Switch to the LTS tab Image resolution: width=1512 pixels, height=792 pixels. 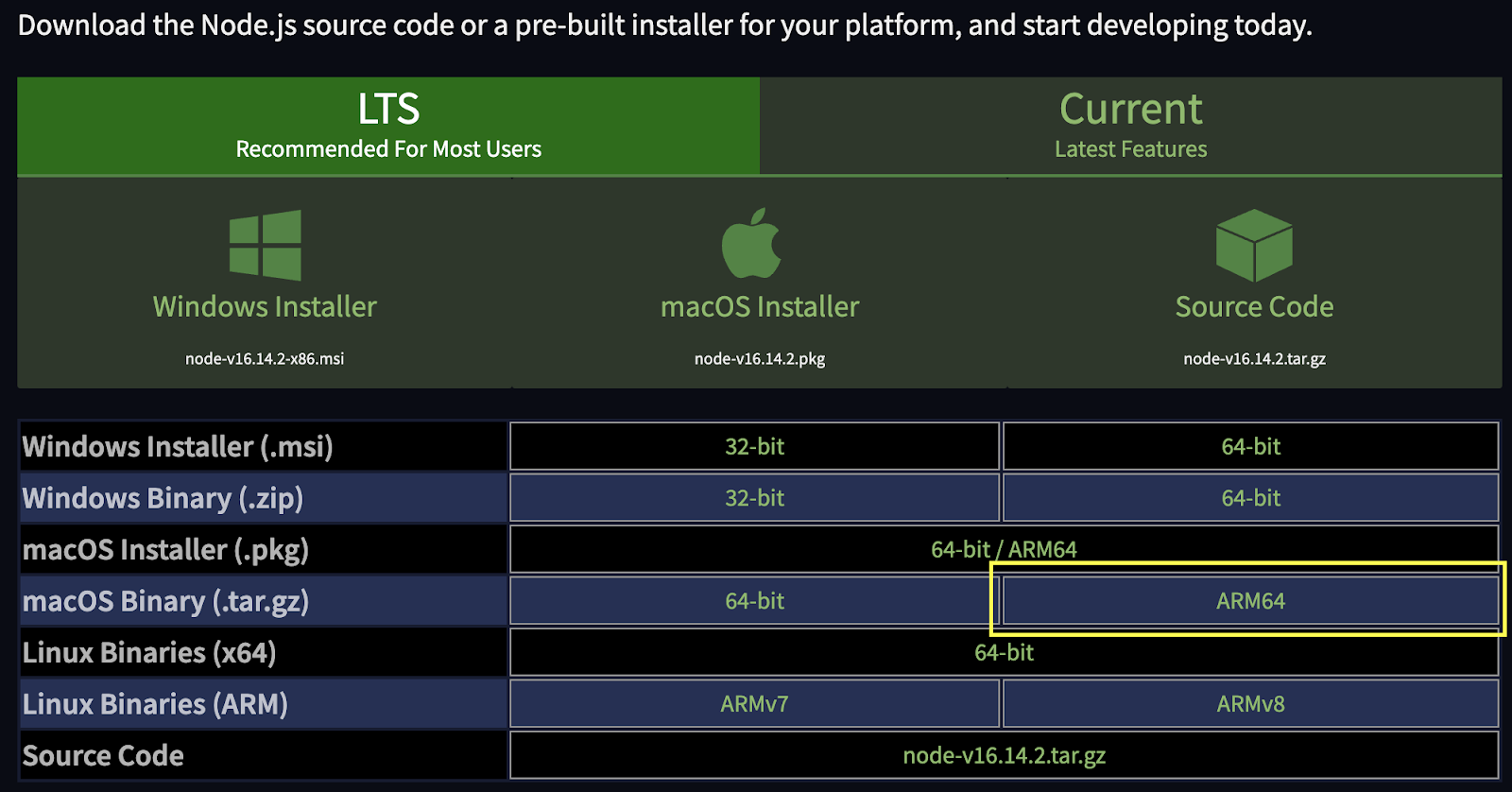388,126
